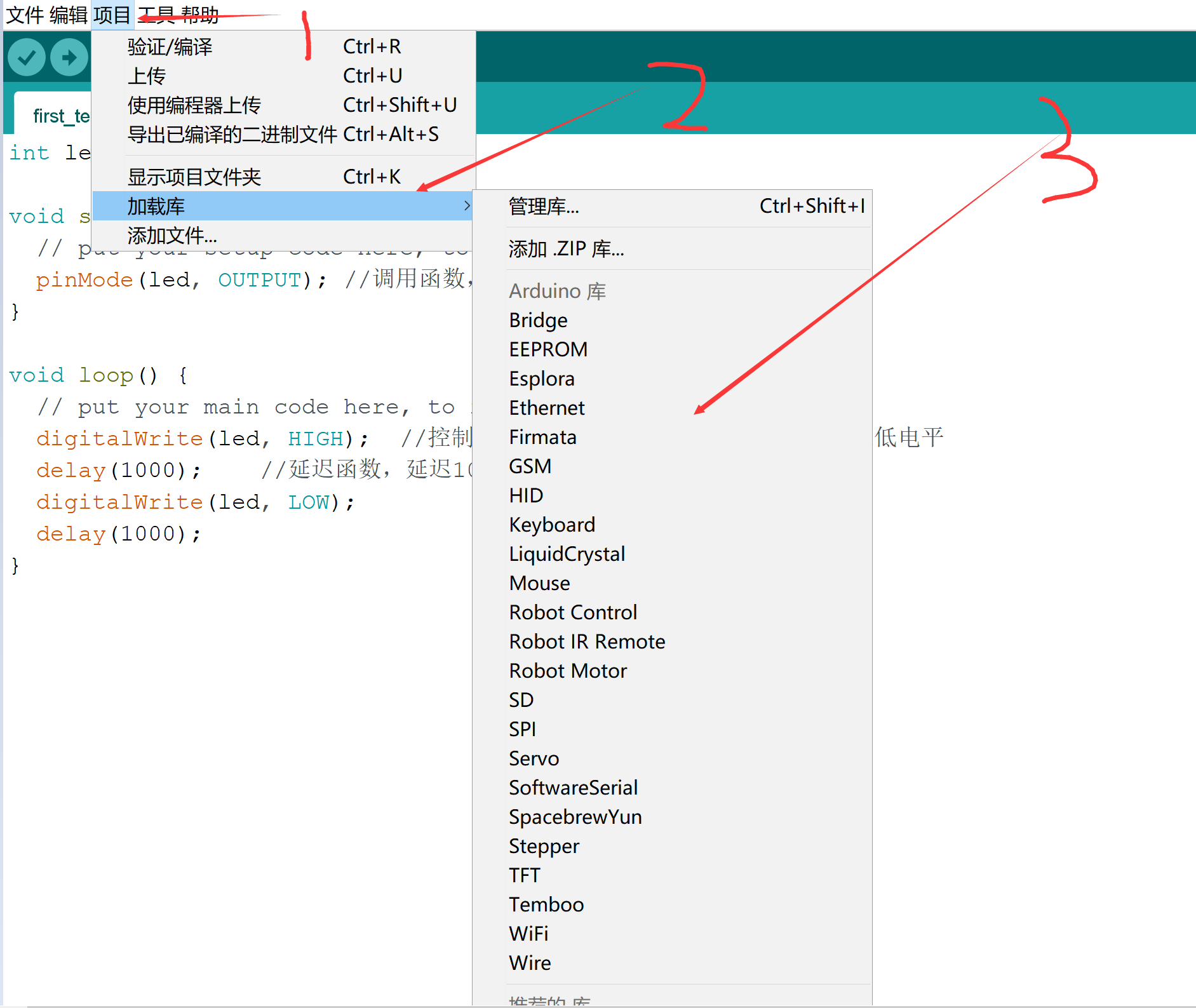Open the 文件 menu
1196x1008 pixels.
24,15
